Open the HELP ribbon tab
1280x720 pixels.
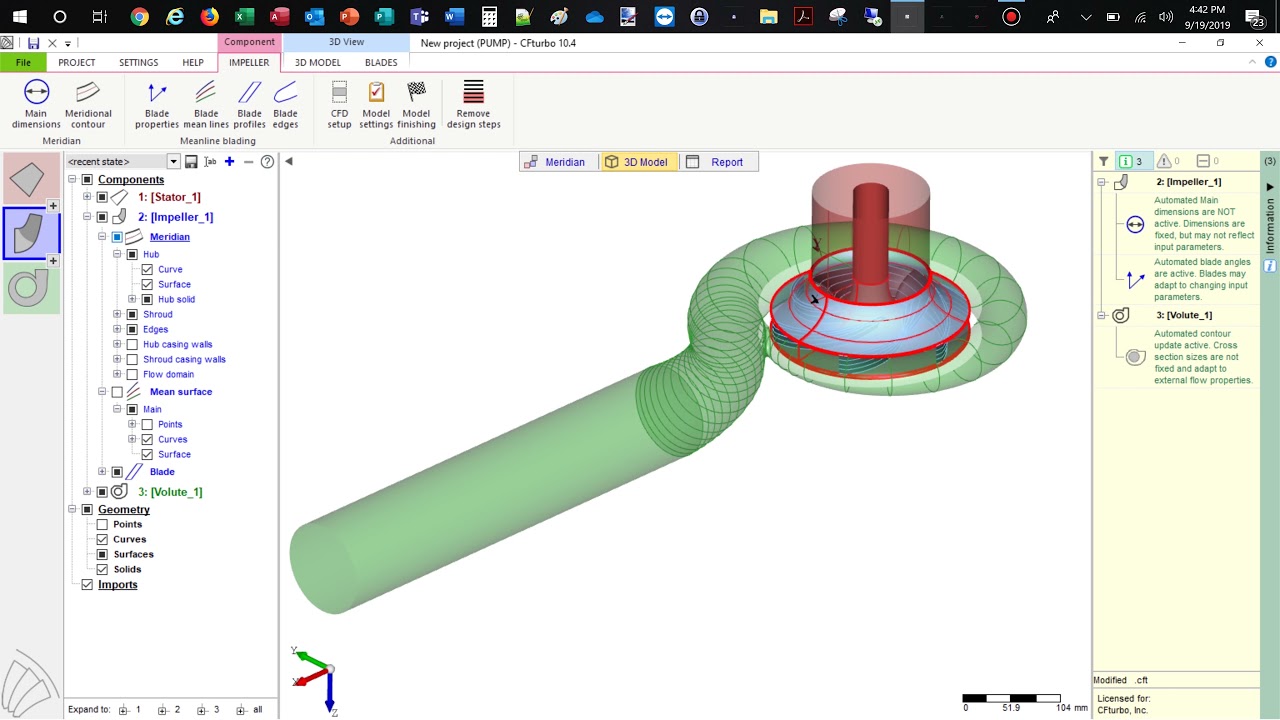pos(193,62)
